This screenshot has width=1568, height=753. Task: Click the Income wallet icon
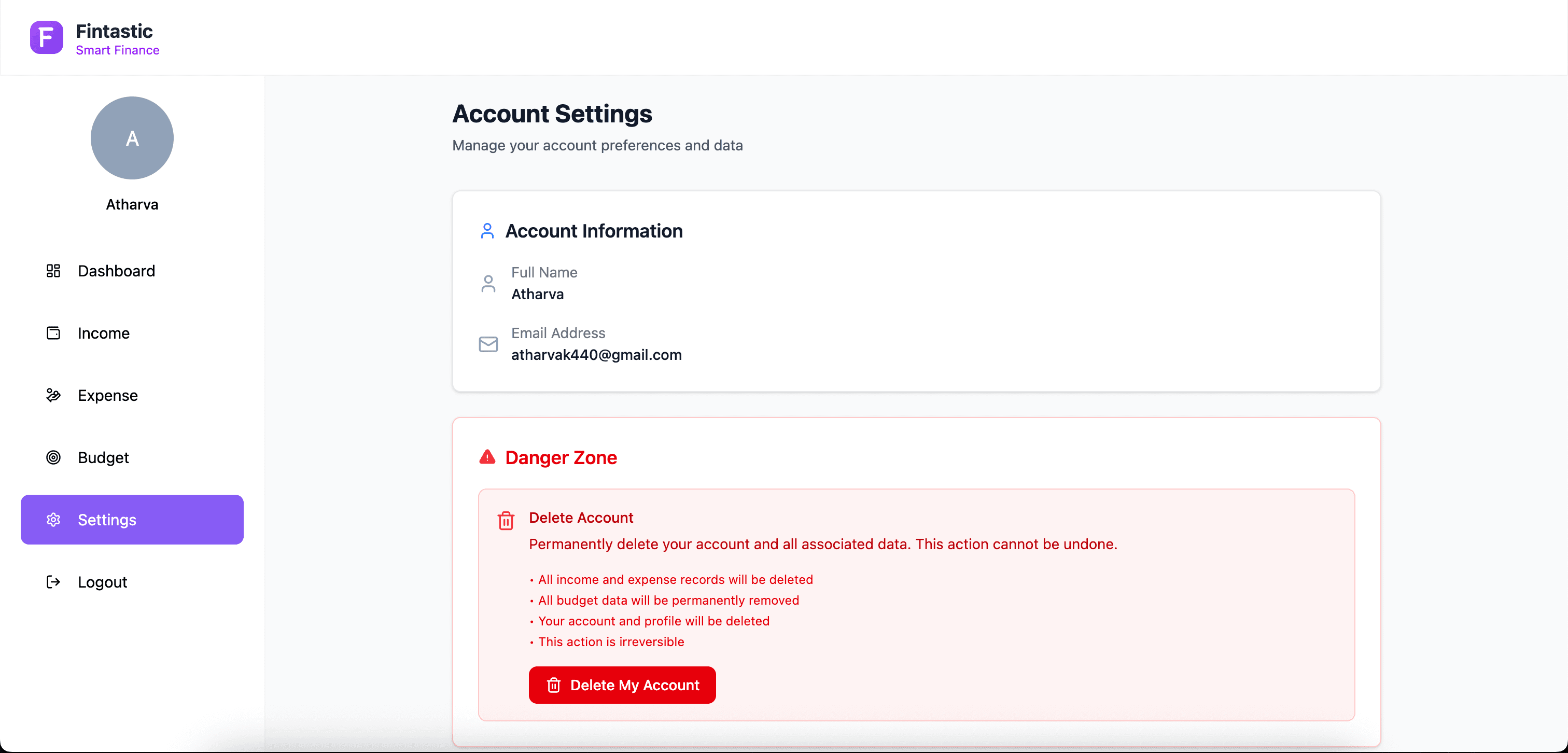(x=53, y=333)
